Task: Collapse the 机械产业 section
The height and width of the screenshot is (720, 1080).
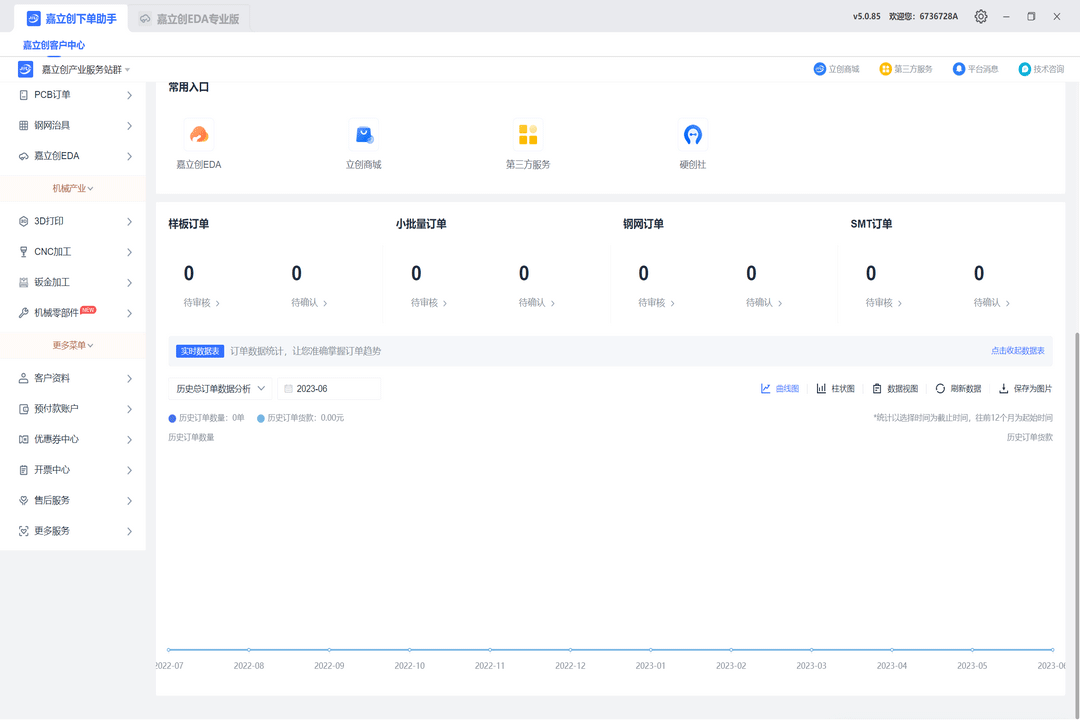Action: [x=73, y=188]
